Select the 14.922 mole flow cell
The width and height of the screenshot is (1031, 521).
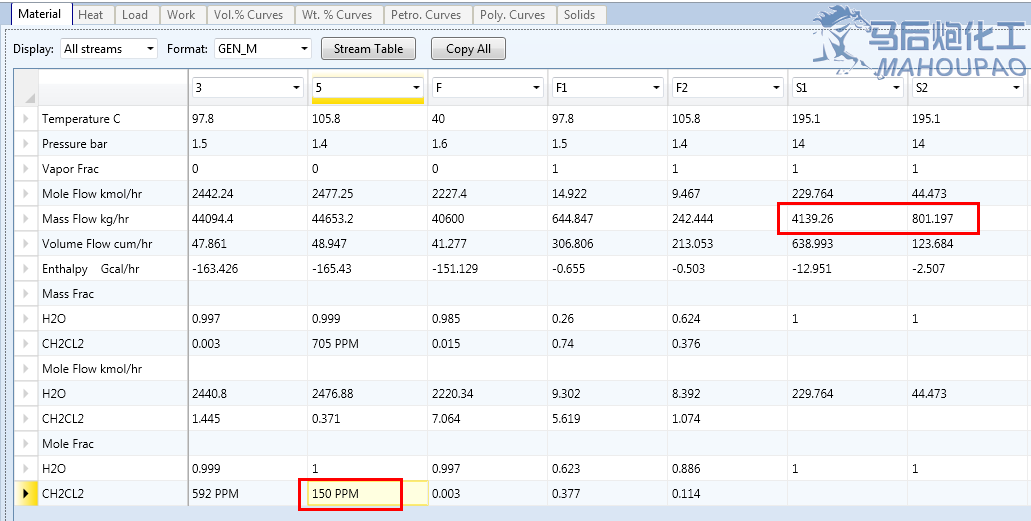tap(608, 194)
